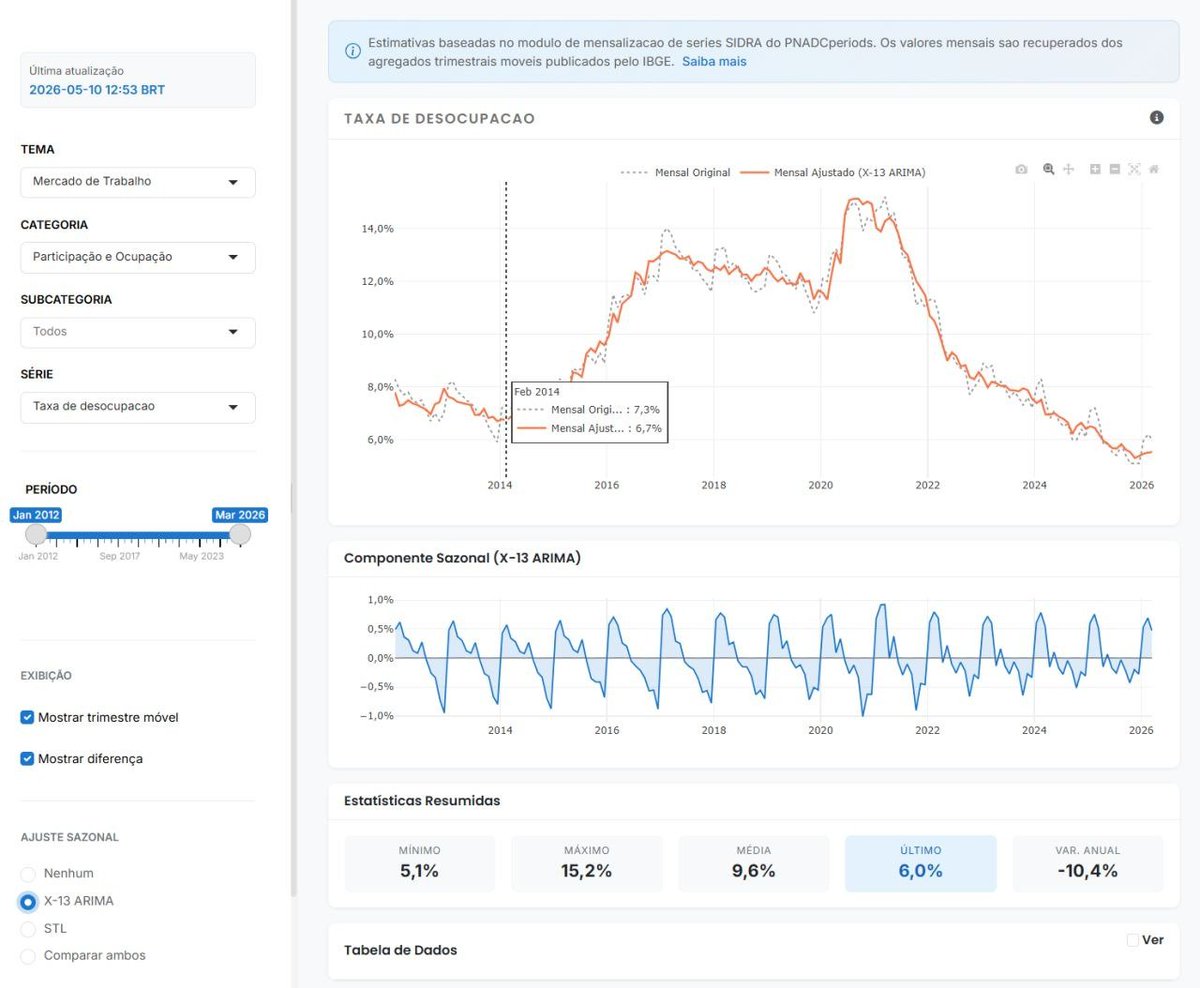Select Comparar ambos option
The height and width of the screenshot is (988, 1200).
(x=28, y=956)
